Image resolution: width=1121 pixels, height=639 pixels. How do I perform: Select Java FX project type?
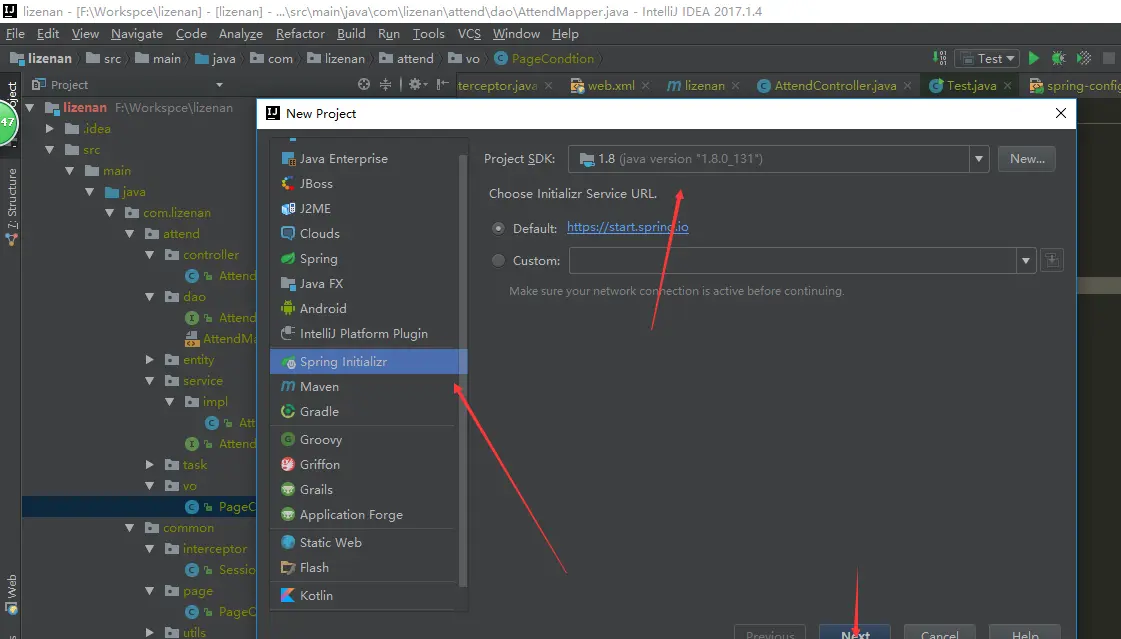coord(368,284)
